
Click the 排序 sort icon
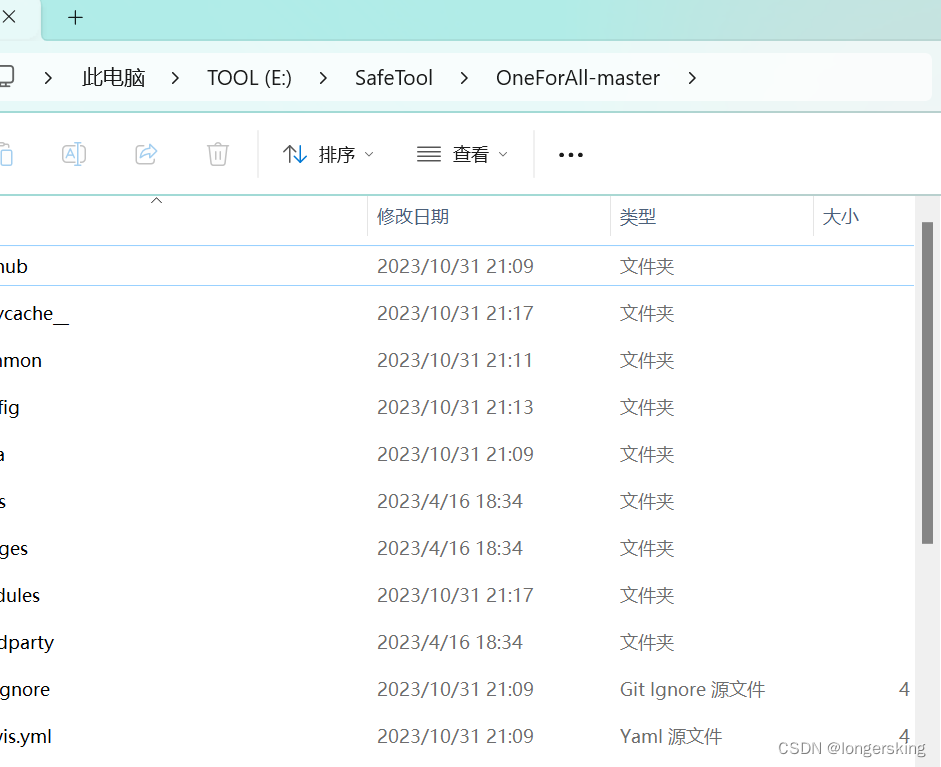(296, 154)
